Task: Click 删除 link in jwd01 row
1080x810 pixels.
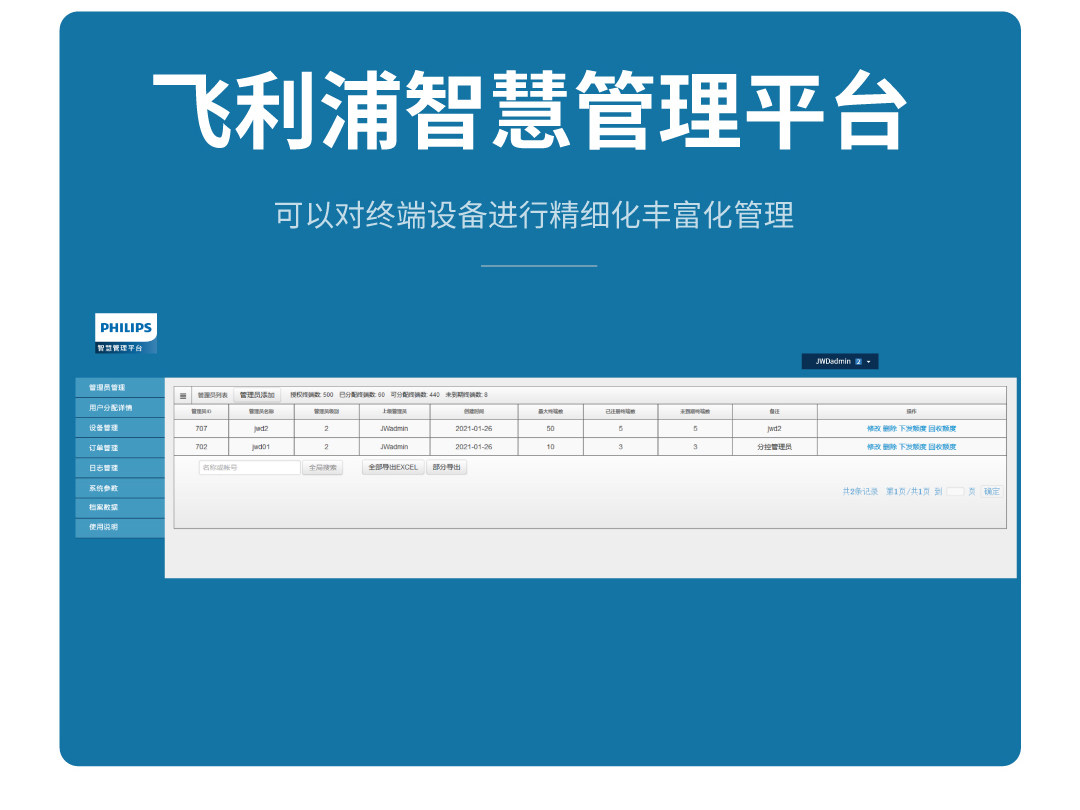Action: pyautogui.click(x=889, y=447)
